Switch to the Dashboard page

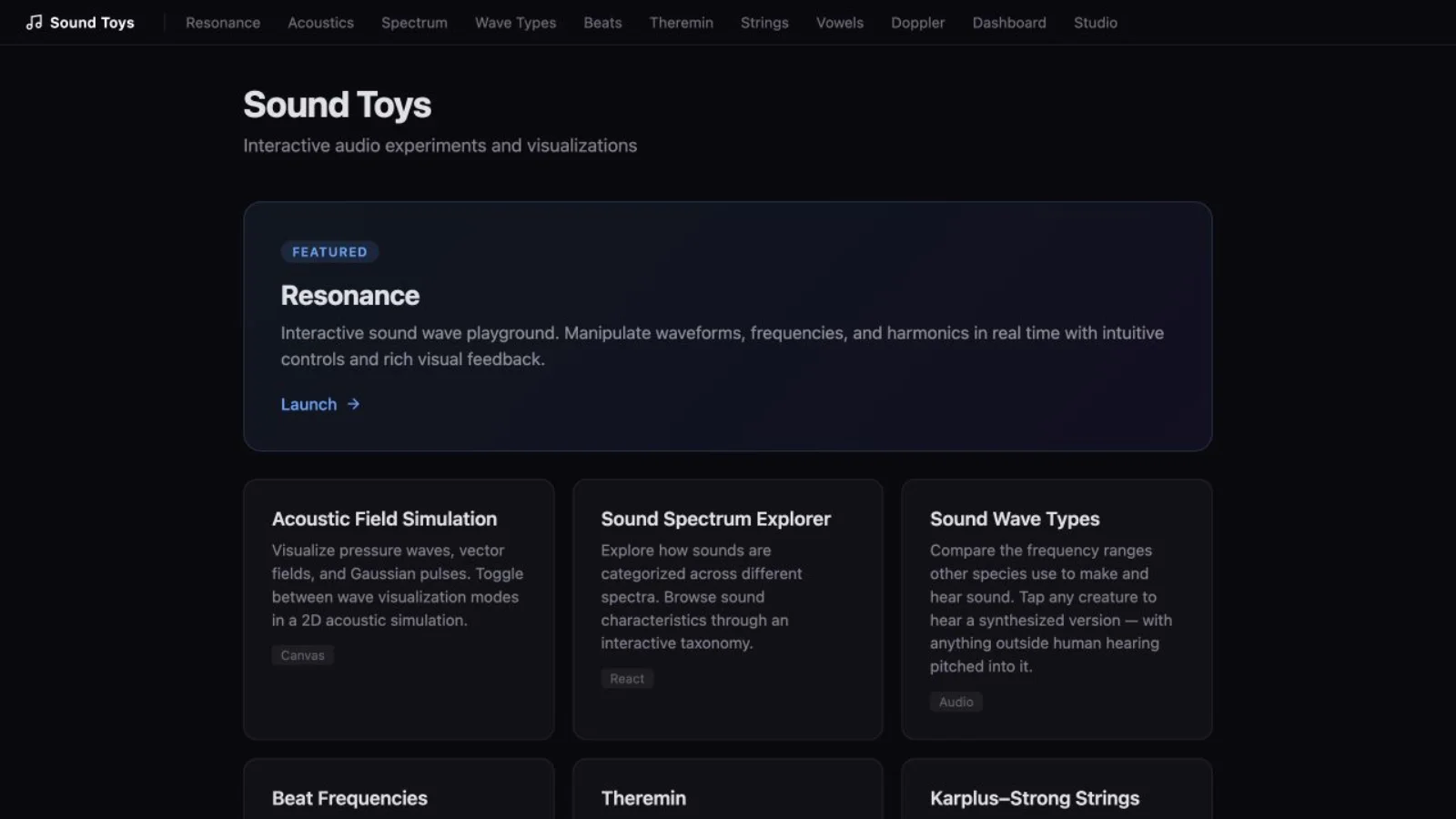[1009, 22]
